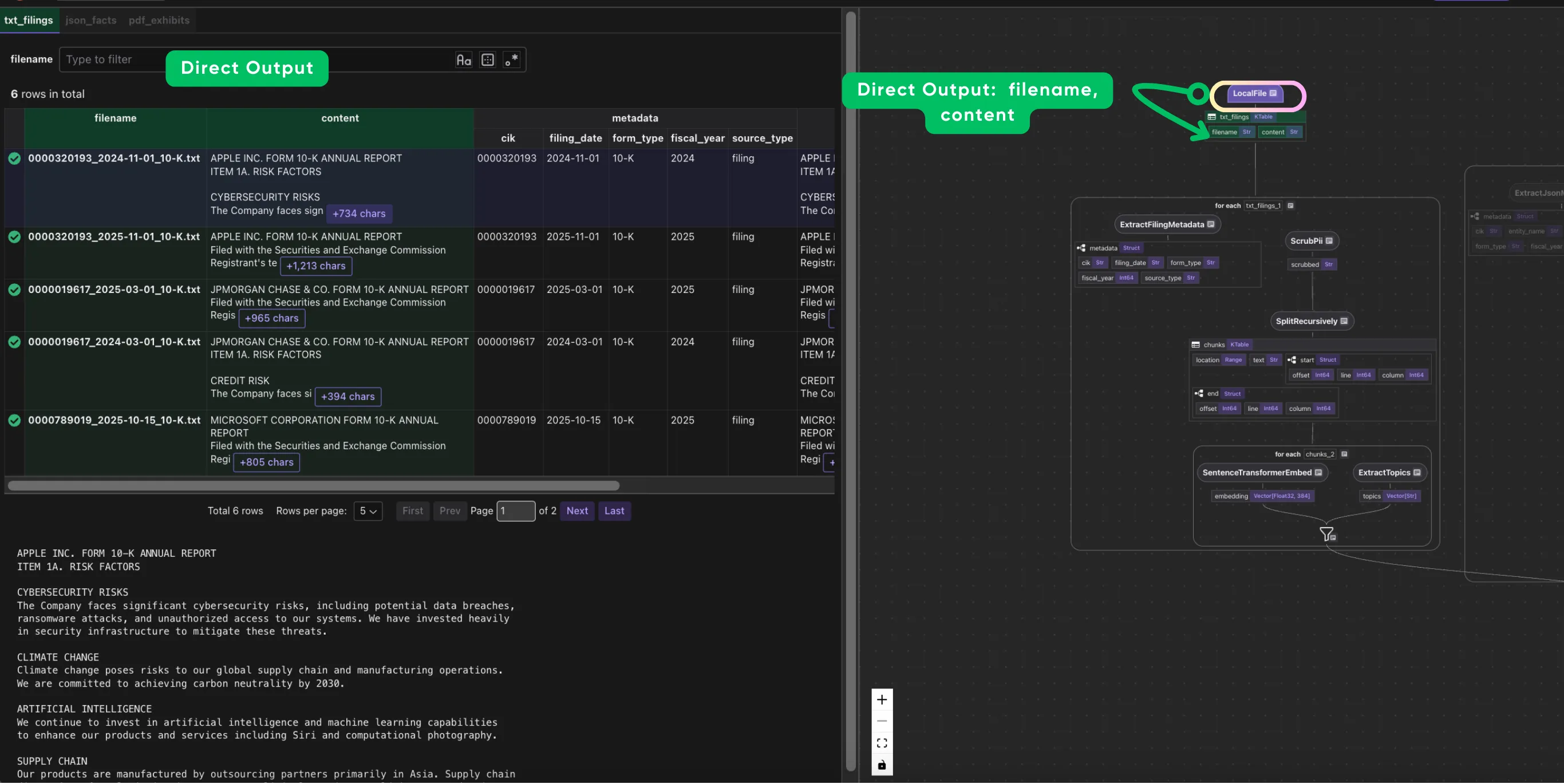Screen dimensions: 1564x784
Task: Click the left panel's vertical scrollbar thumb
Action: coord(851,392)
